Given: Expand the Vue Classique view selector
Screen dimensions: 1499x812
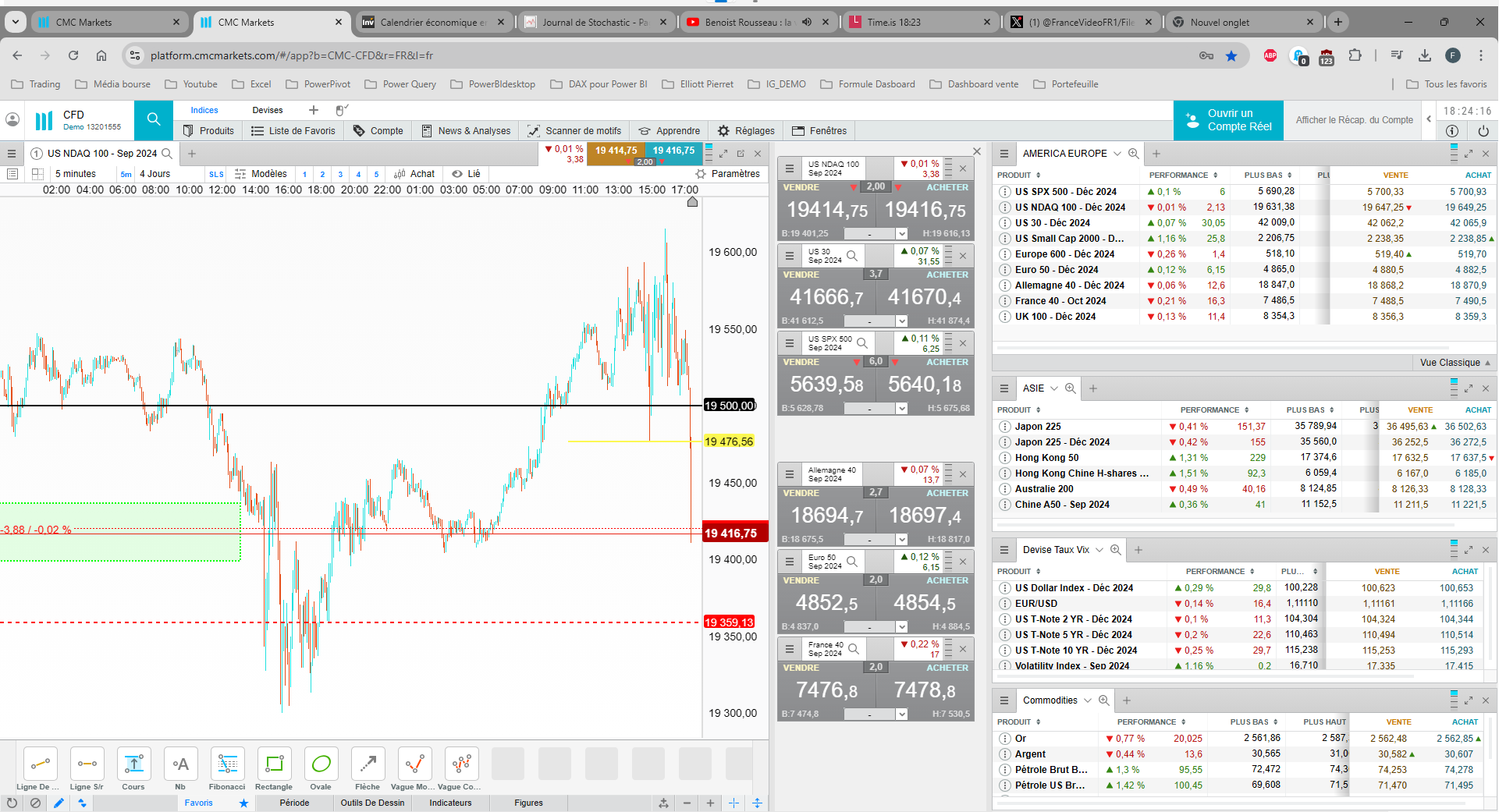Looking at the screenshot, I should pos(1455,363).
